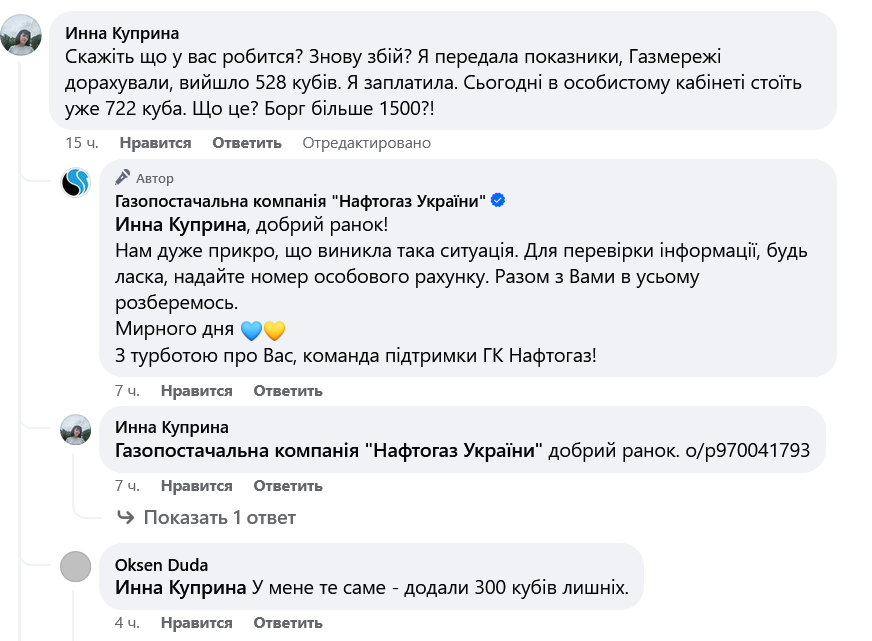
Task: Open Нафтогаз України company logo avatar
Action: tap(76, 183)
